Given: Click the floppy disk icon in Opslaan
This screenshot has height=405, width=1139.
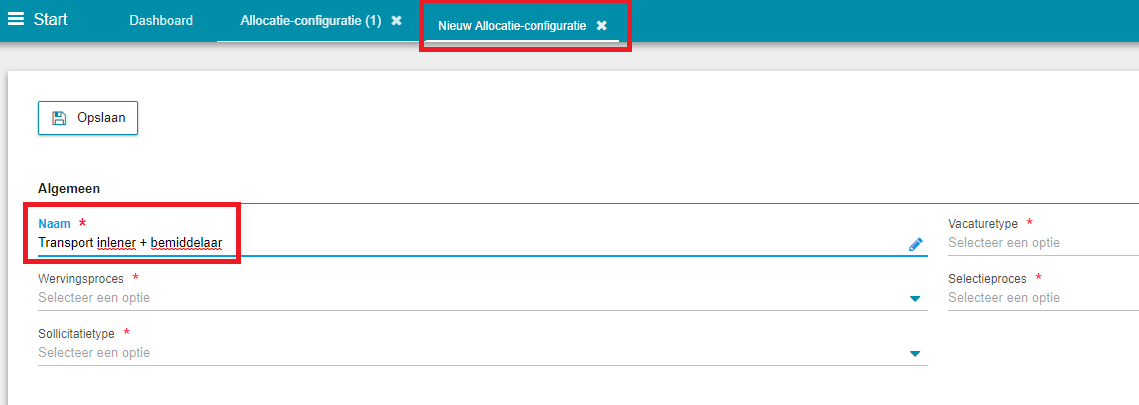Looking at the screenshot, I should click(59, 118).
